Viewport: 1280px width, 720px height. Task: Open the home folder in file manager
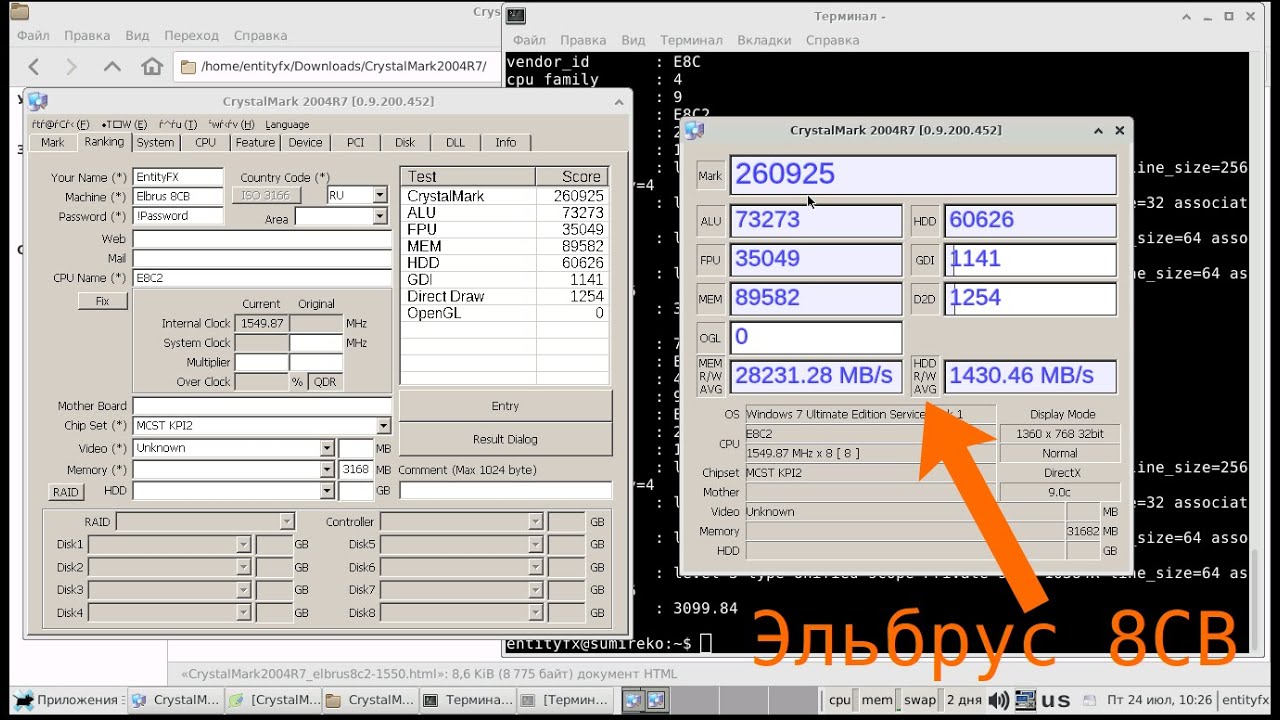pyautogui.click(x=152, y=67)
